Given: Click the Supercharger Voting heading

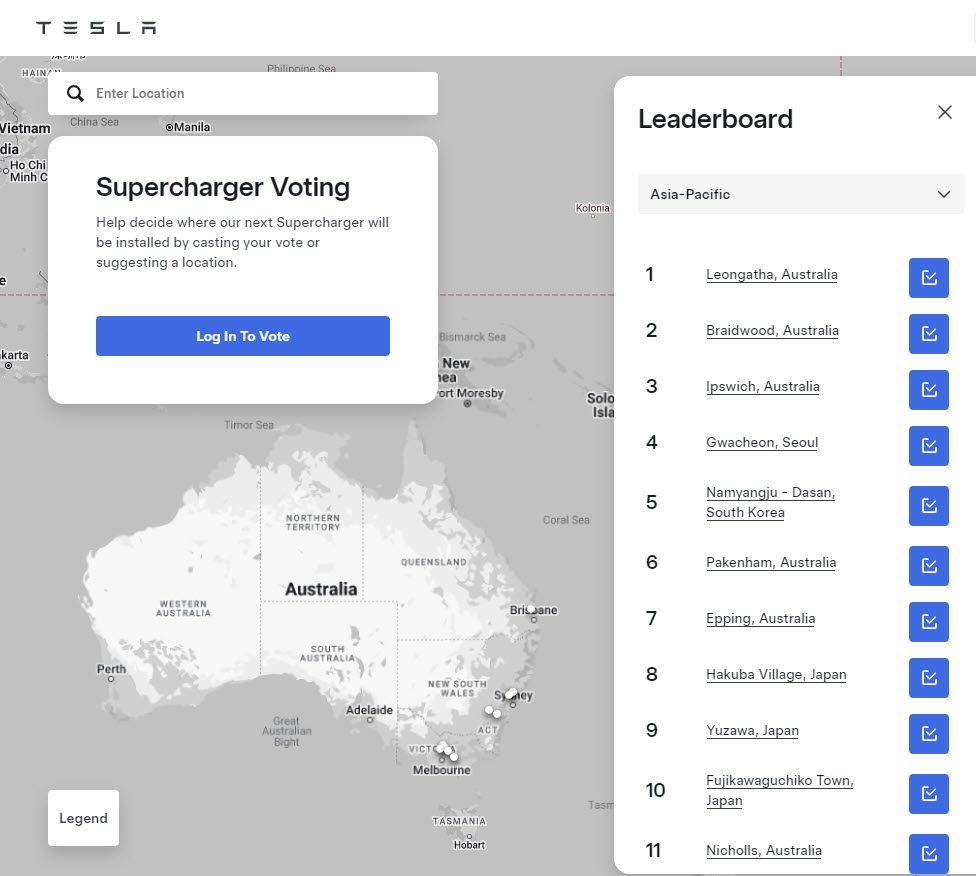Looking at the screenshot, I should pos(223,187).
